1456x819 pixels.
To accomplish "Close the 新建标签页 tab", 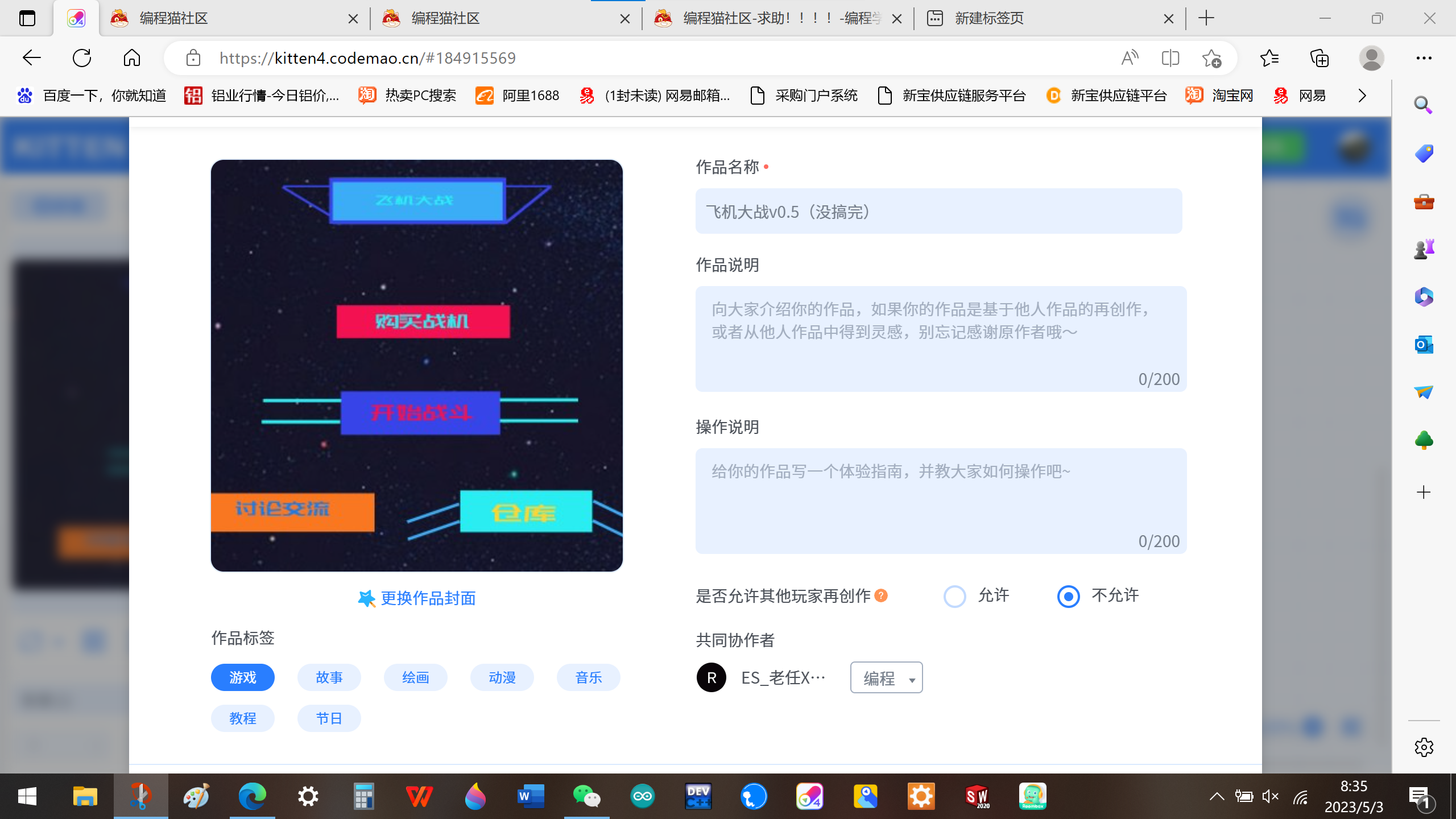I will coord(1169,19).
